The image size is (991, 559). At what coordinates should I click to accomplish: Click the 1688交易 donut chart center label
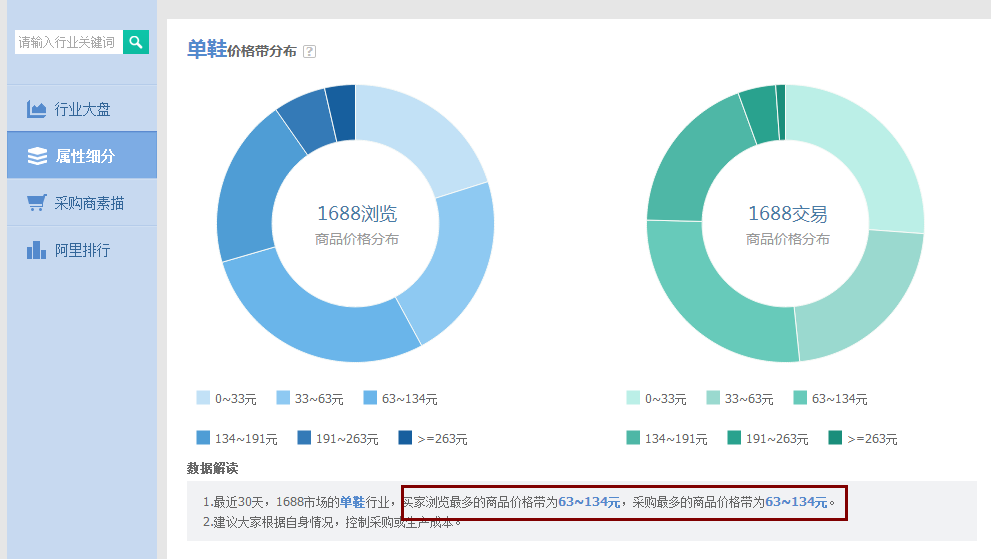point(787,214)
